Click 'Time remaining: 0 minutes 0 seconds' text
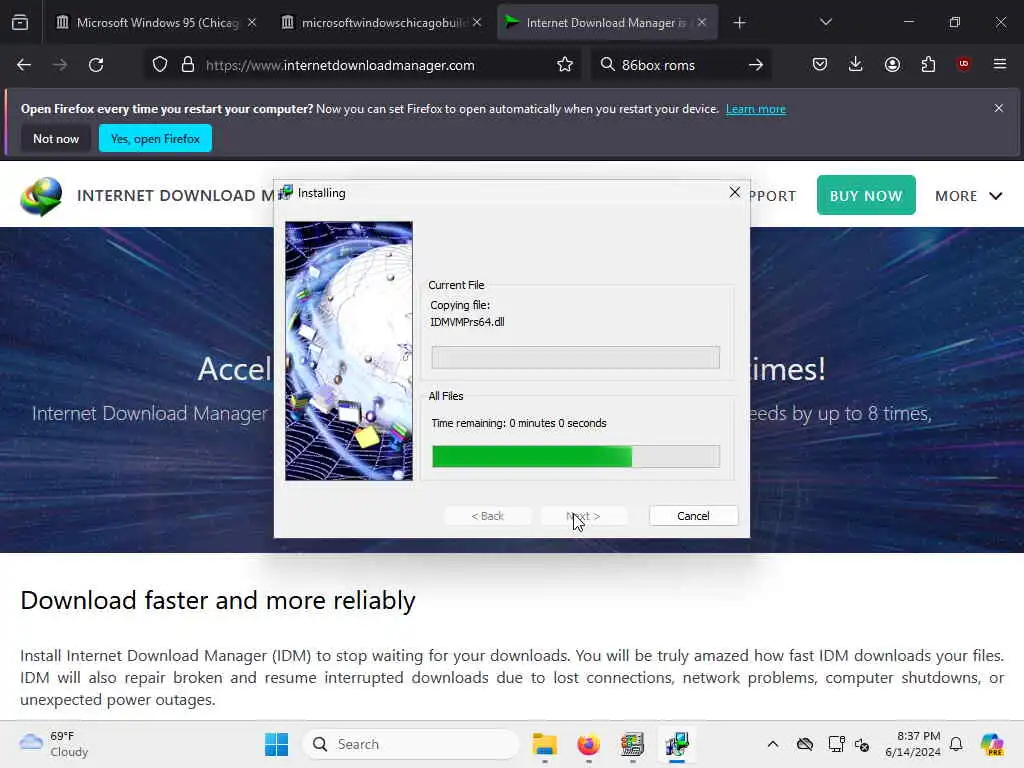This screenshot has height=768, width=1024. [519, 423]
